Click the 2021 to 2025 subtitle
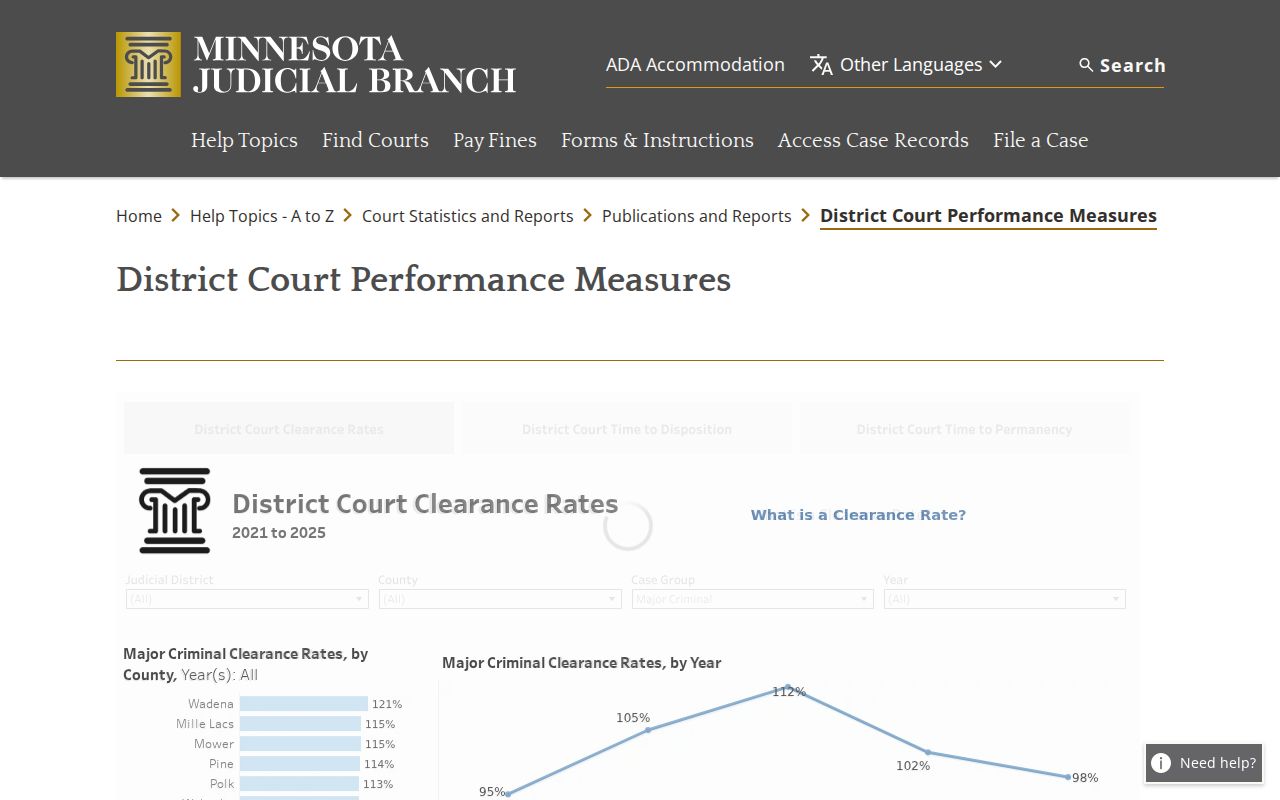The height and width of the screenshot is (800, 1280). click(279, 533)
